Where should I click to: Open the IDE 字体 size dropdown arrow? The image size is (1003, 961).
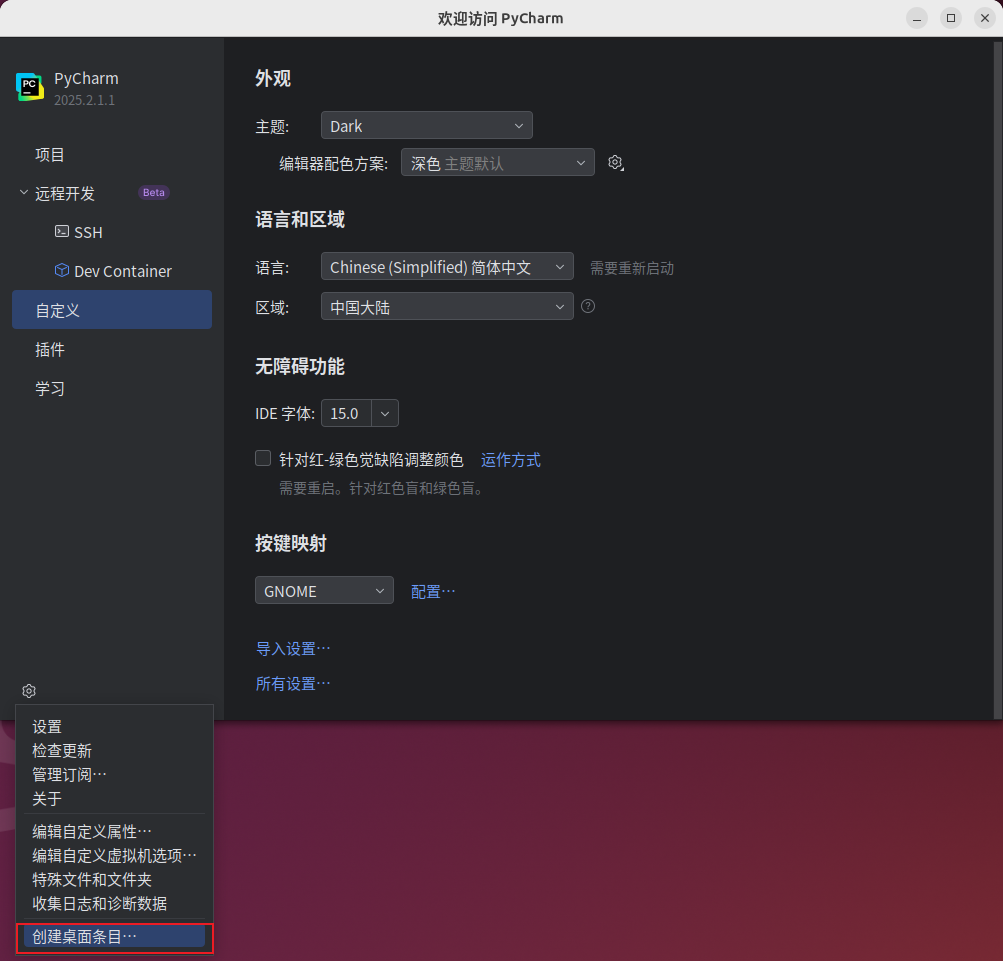coord(385,413)
